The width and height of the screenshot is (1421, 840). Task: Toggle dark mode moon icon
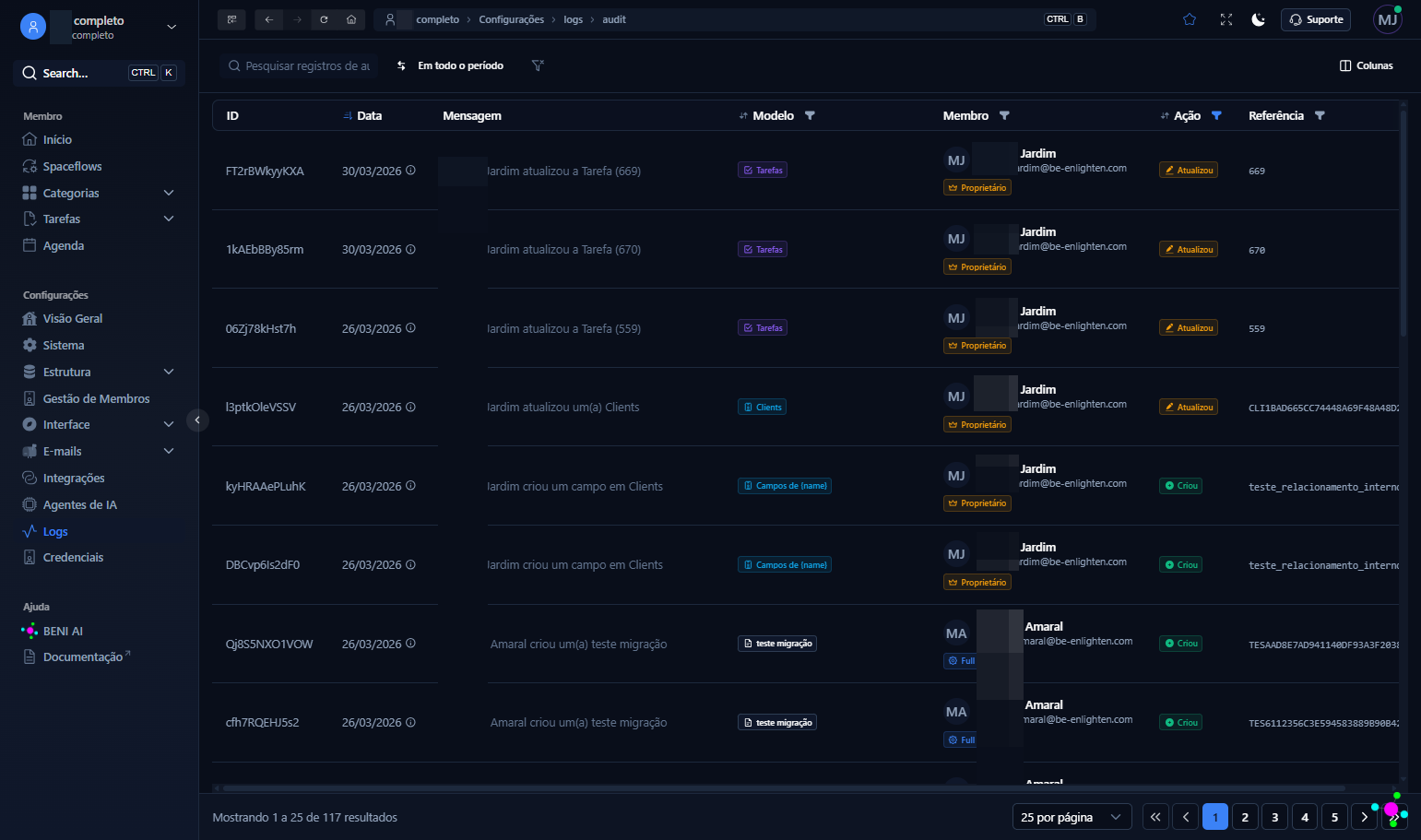(x=1259, y=19)
